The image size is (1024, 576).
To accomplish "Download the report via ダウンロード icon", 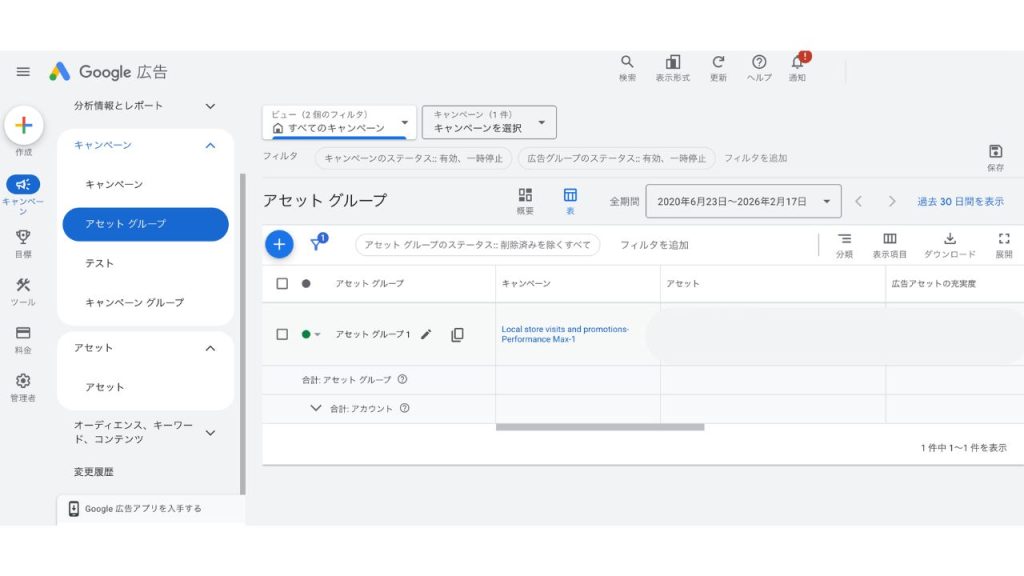I will click(949, 240).
